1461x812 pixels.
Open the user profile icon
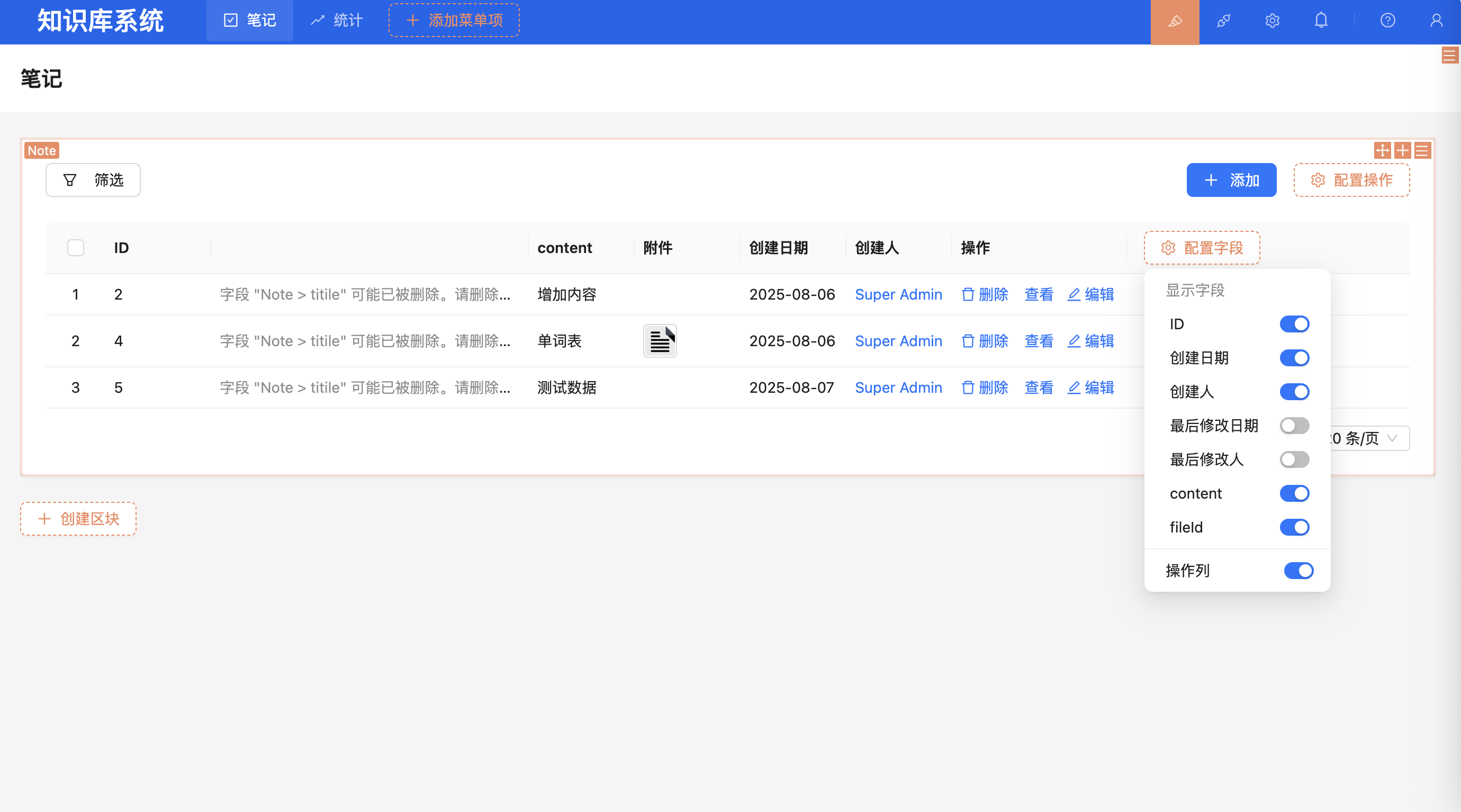pyautogui.click(x=1436, y=21)
